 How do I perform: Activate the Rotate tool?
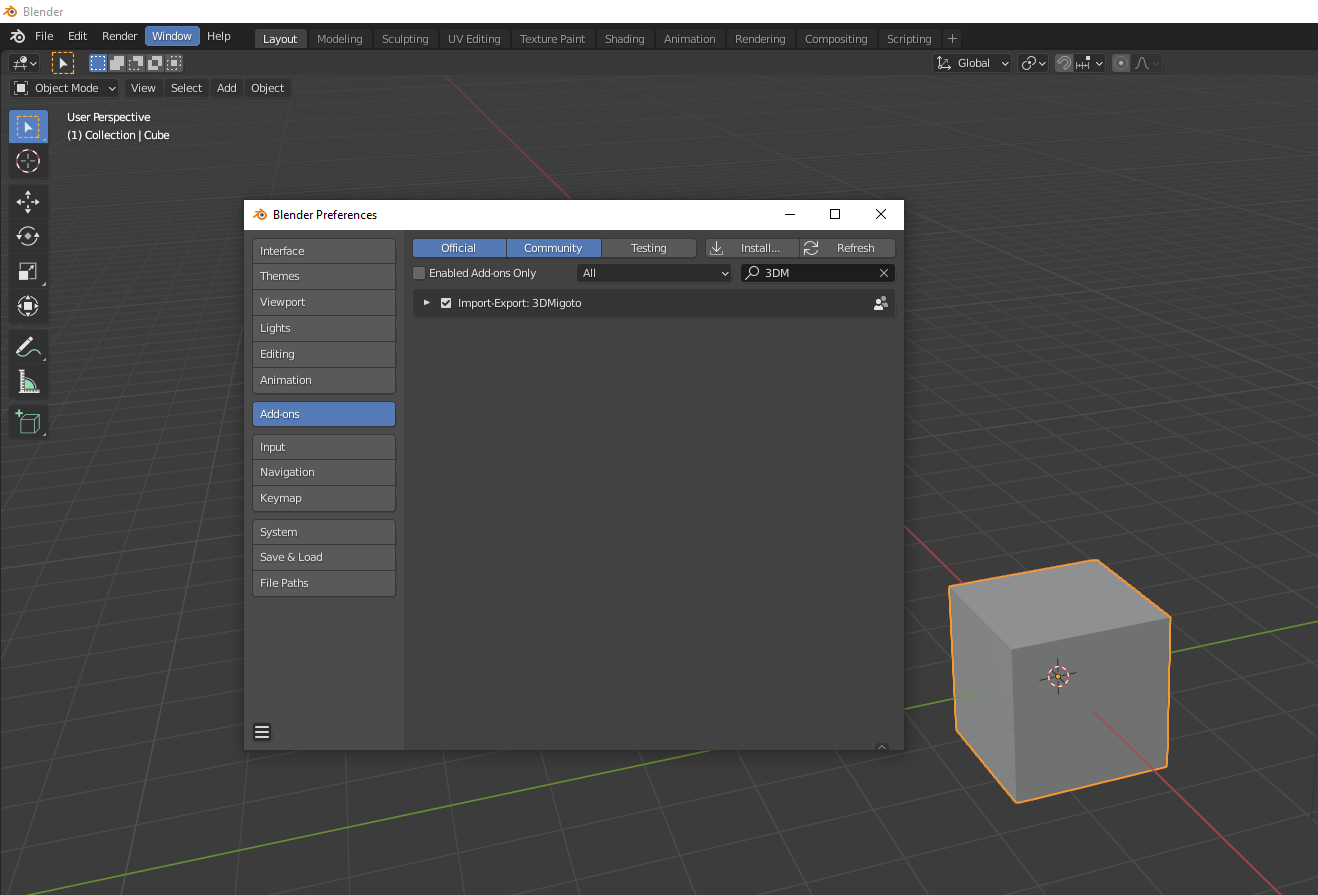(28, 237)
